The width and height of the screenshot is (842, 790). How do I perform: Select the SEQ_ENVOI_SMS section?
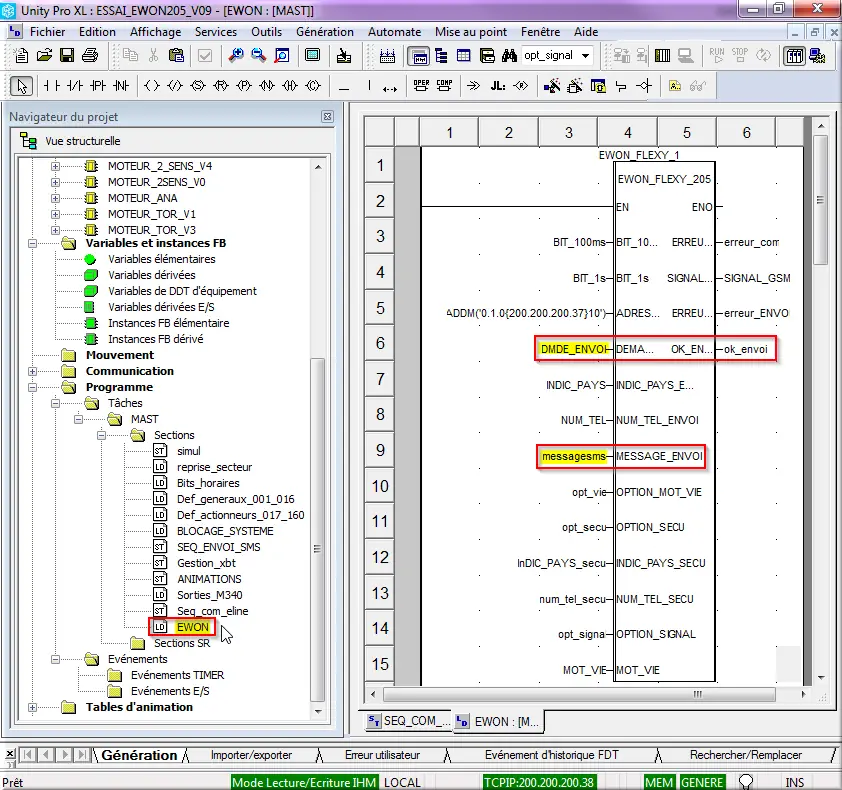(219, 547)
